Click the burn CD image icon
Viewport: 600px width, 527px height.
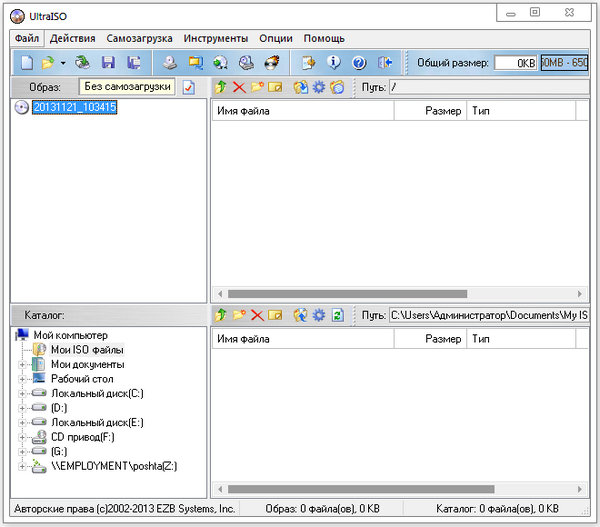(x=271, y=63)
